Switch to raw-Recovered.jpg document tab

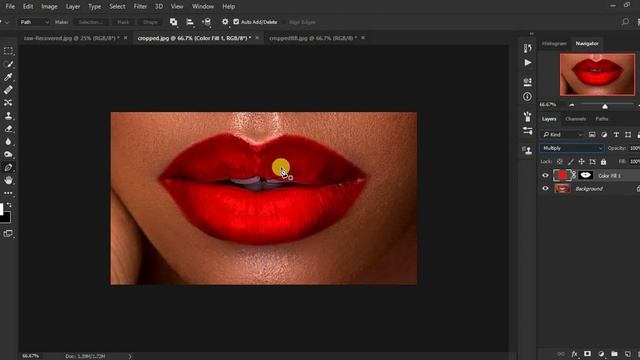pos(72,38)
